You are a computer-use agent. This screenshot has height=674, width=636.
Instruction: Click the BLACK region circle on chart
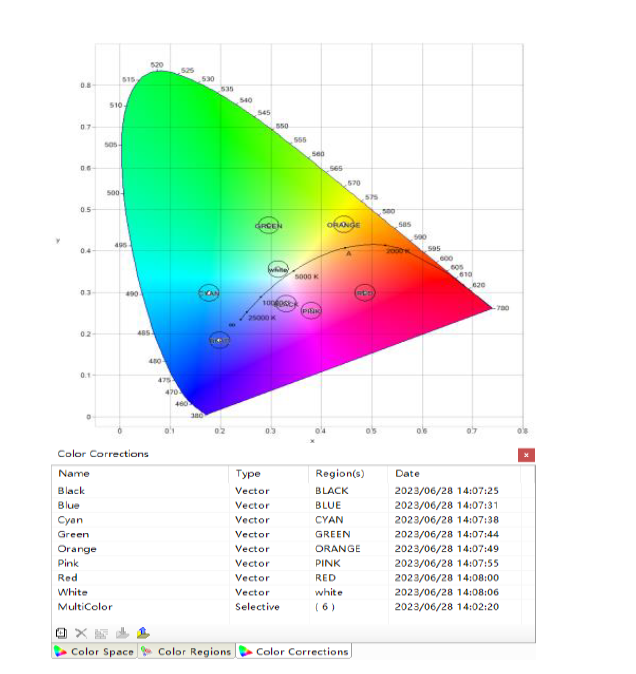[x=286, y=304]
